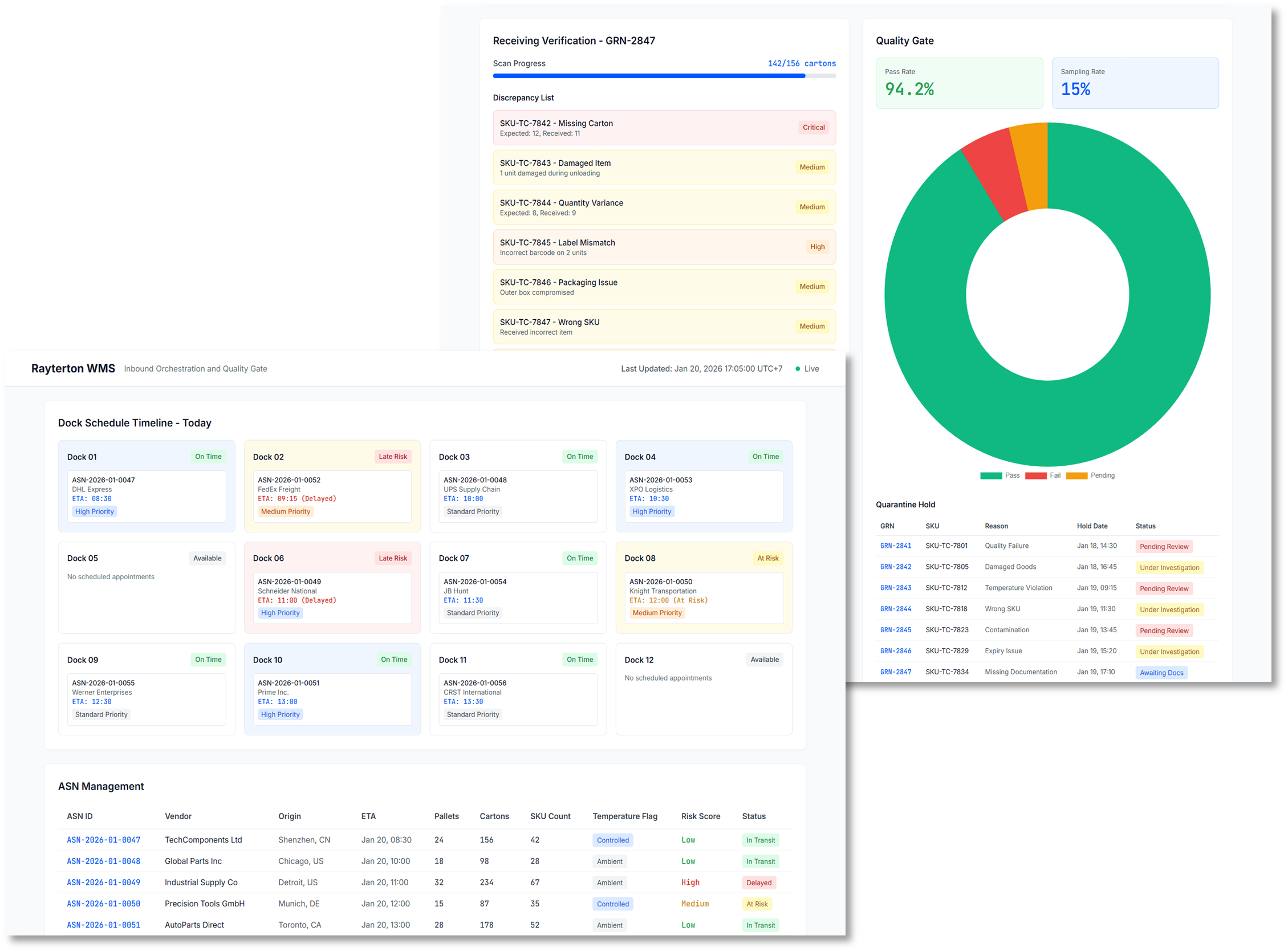1288x952 pixels.
Task: Click Awaiting Docs status for GRN-2847
Action: (x=1161, y=673)
